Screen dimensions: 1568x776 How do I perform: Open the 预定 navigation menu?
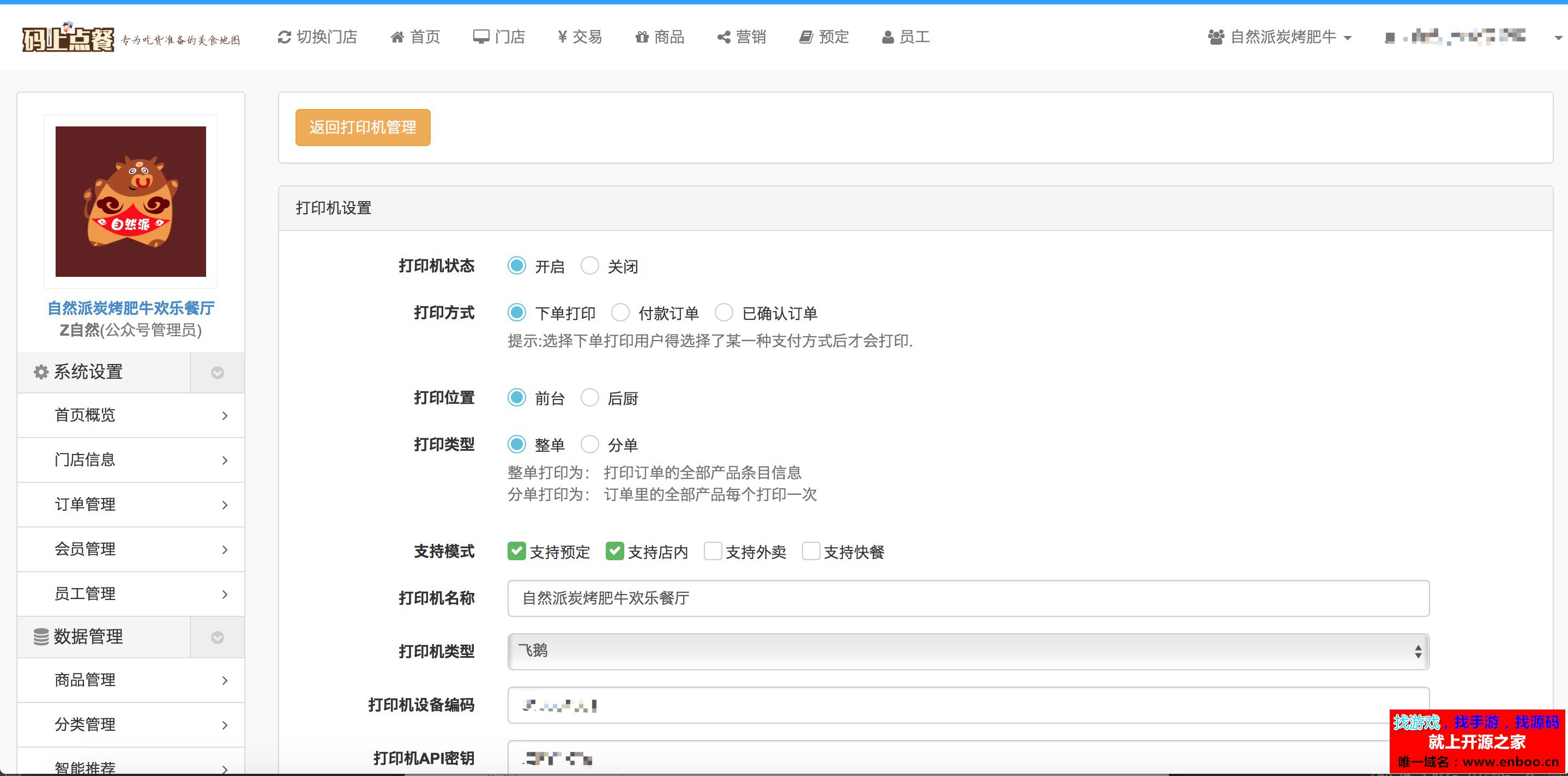coord(824,37)
